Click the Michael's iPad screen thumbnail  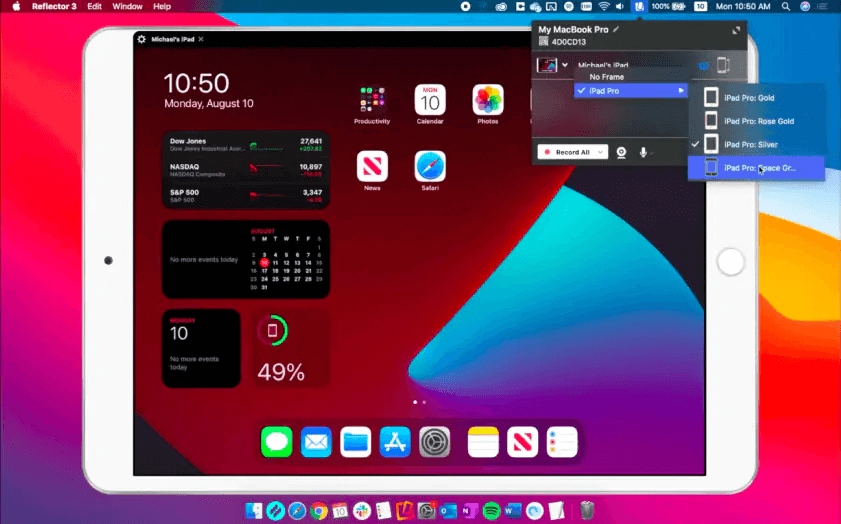pos(547,65)
